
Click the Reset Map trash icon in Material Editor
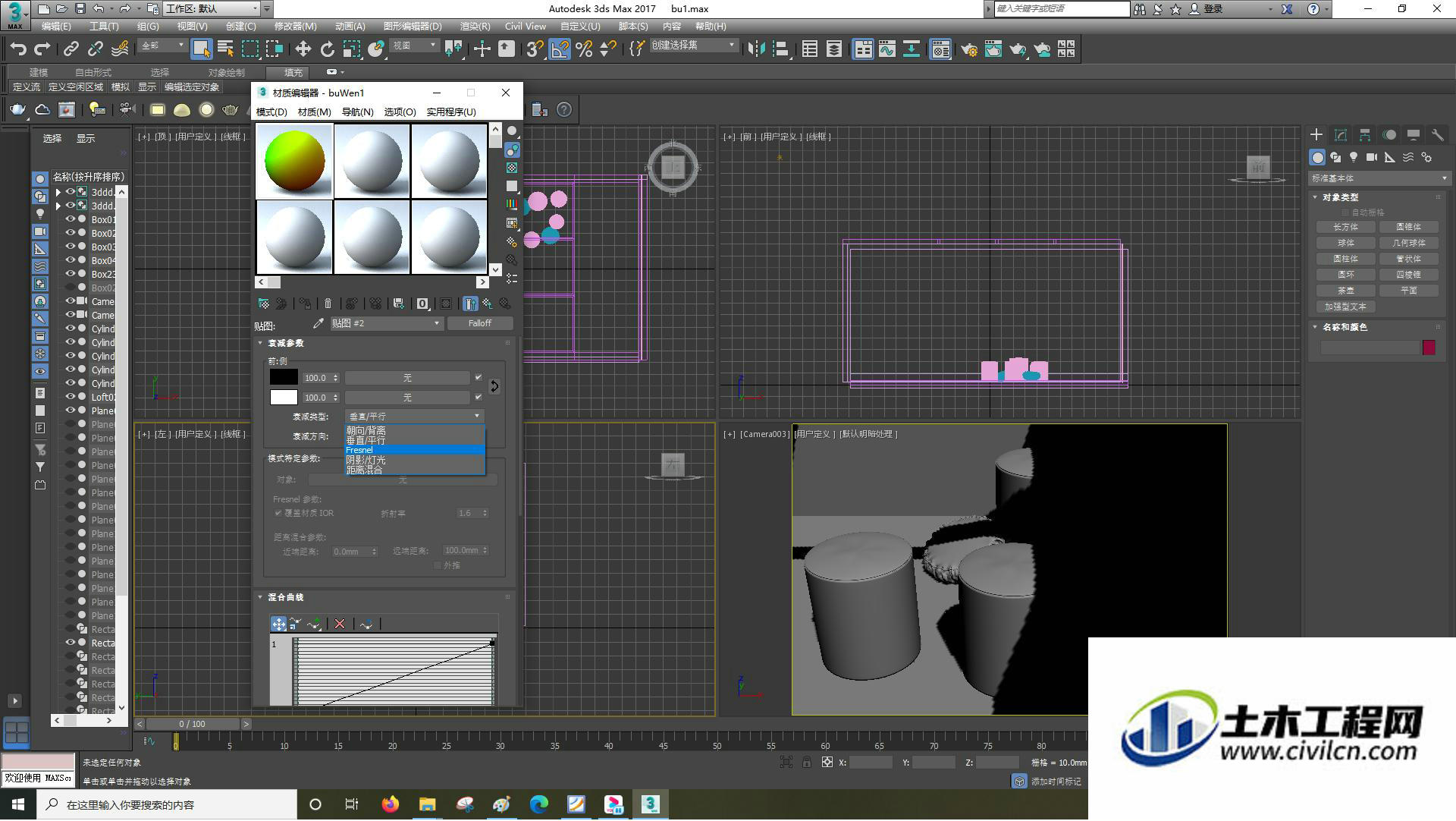coord(328,304)
